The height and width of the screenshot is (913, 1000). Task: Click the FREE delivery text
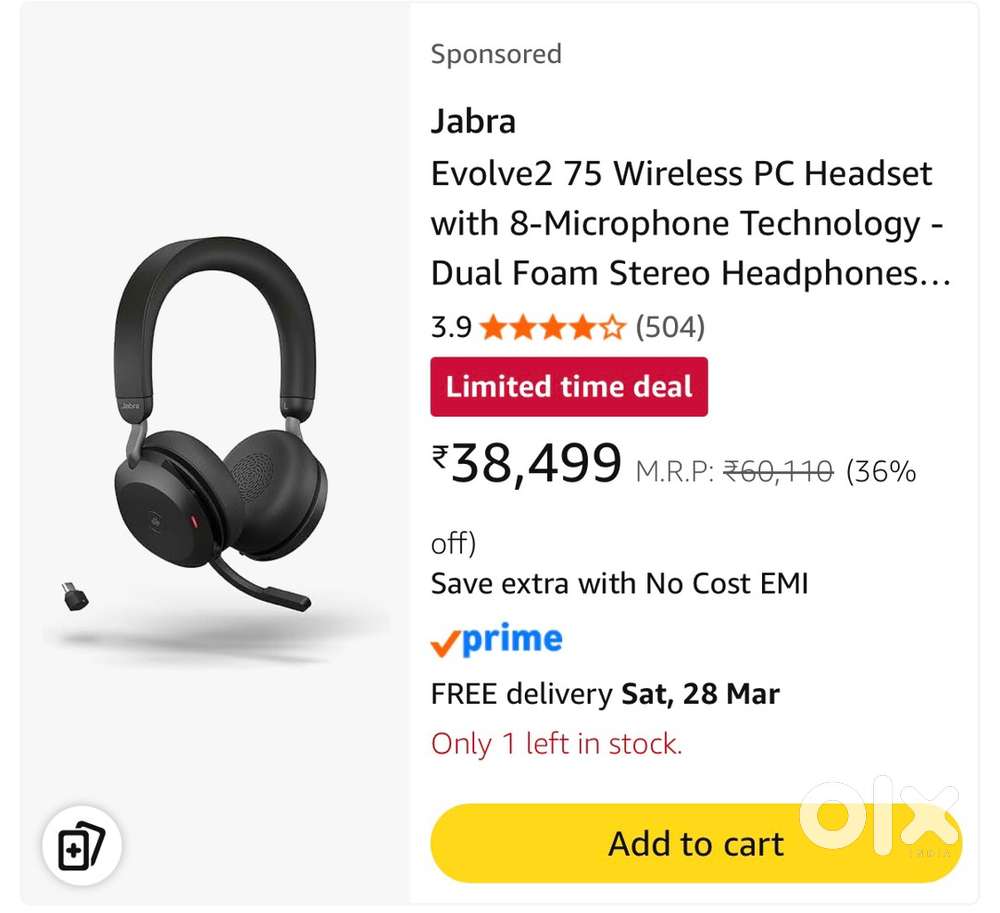(520, 693)
